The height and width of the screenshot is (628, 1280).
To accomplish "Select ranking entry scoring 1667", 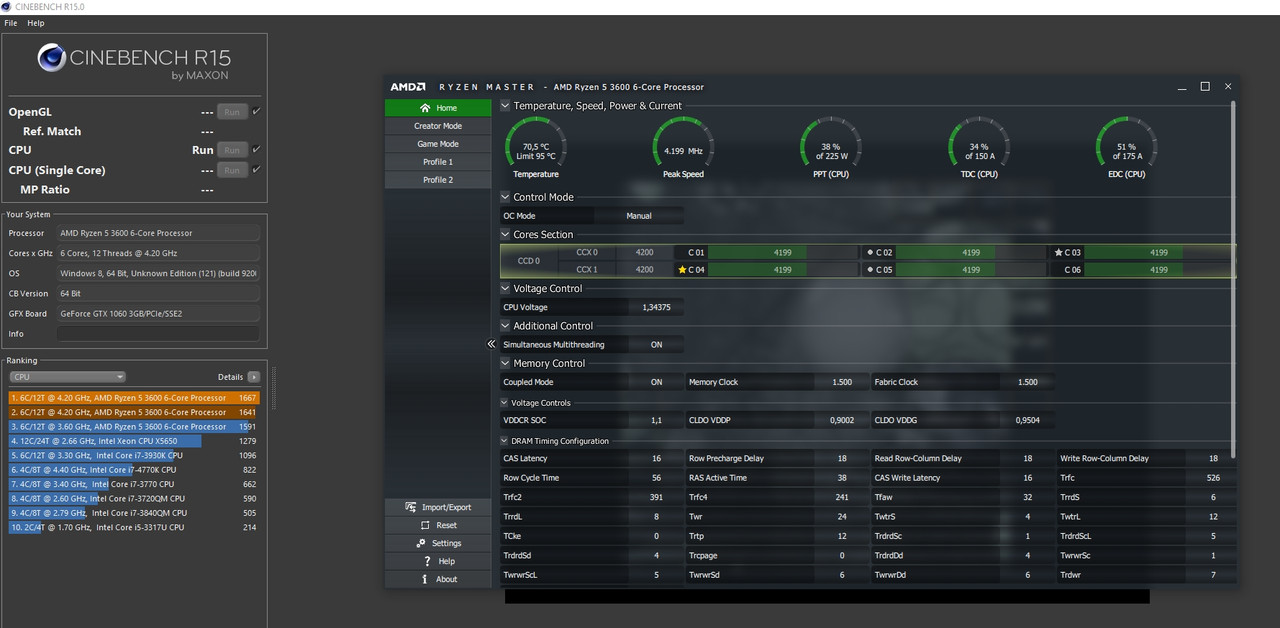I will pyautogui.click(x=134, y=398).
